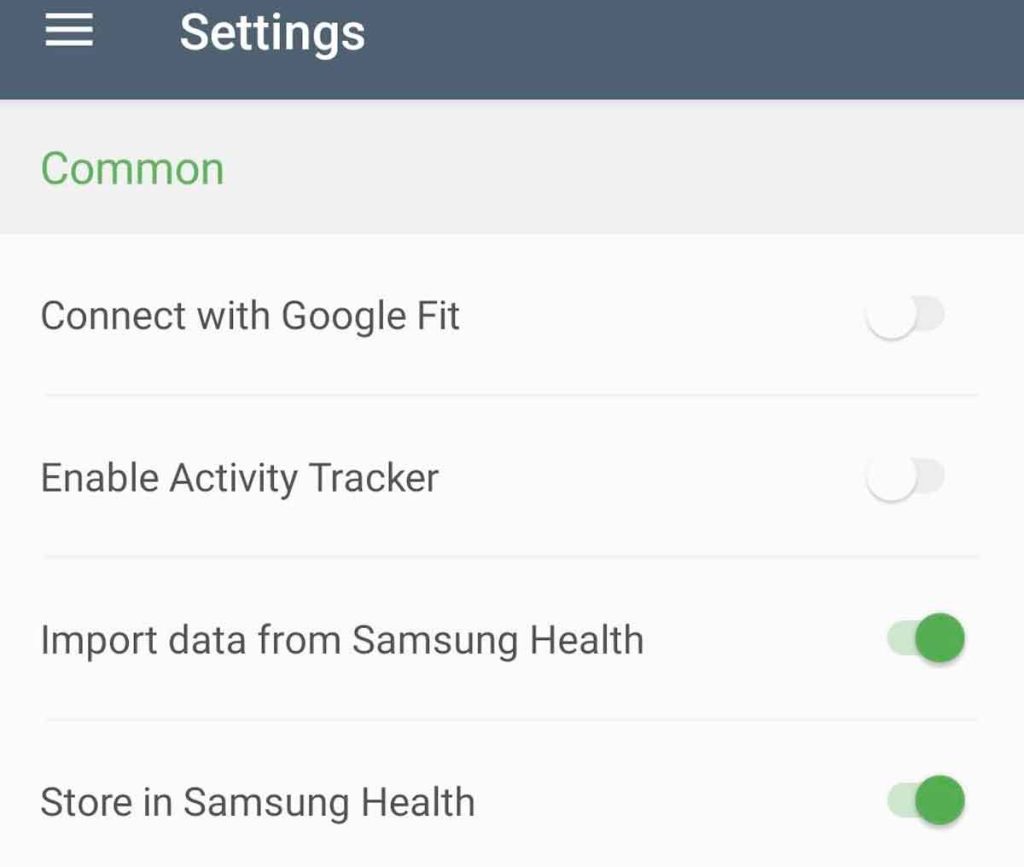Tap the "Connect with Google Fit" label

[250, 317]
